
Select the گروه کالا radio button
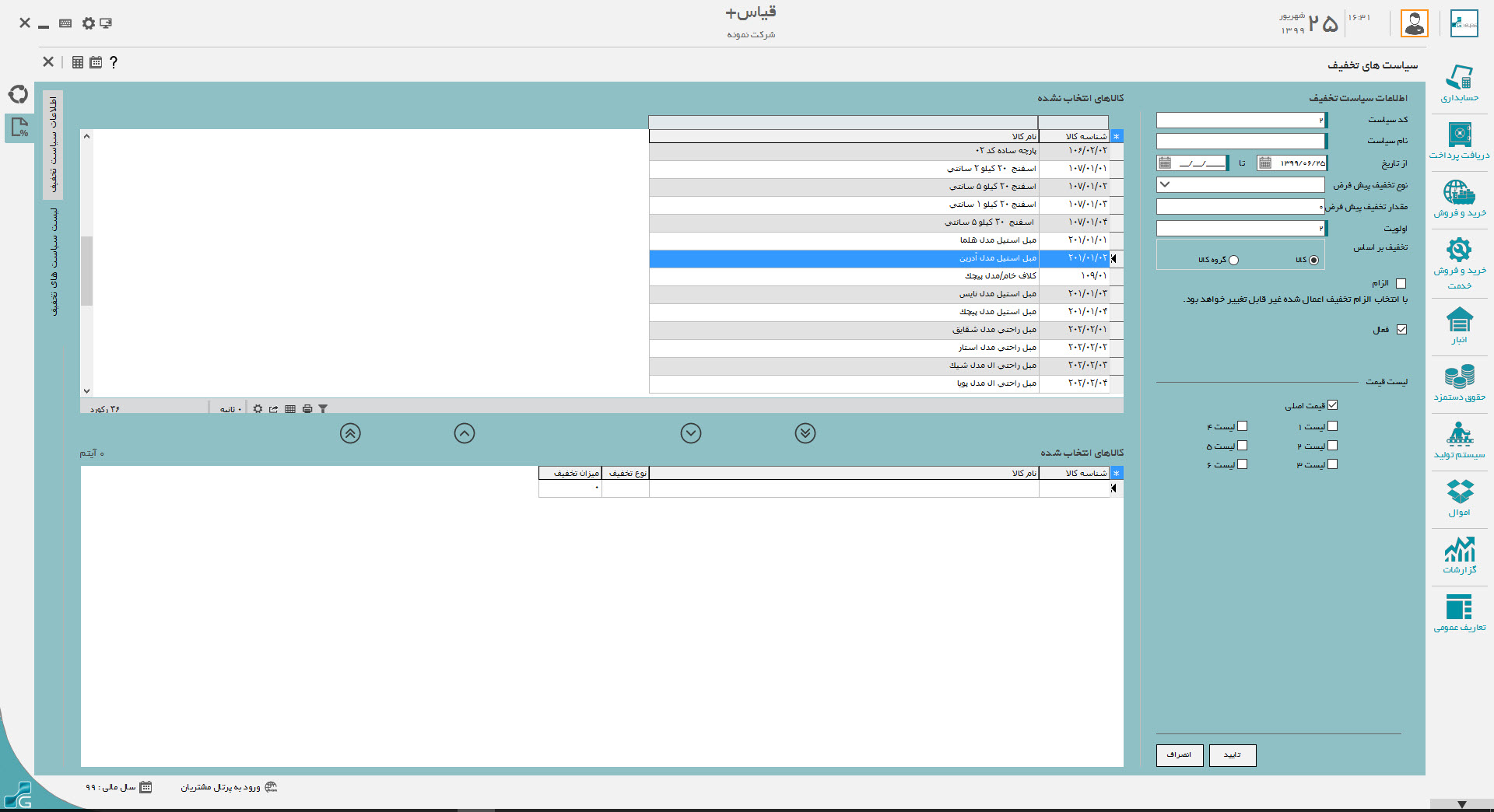pos(1233,261)
